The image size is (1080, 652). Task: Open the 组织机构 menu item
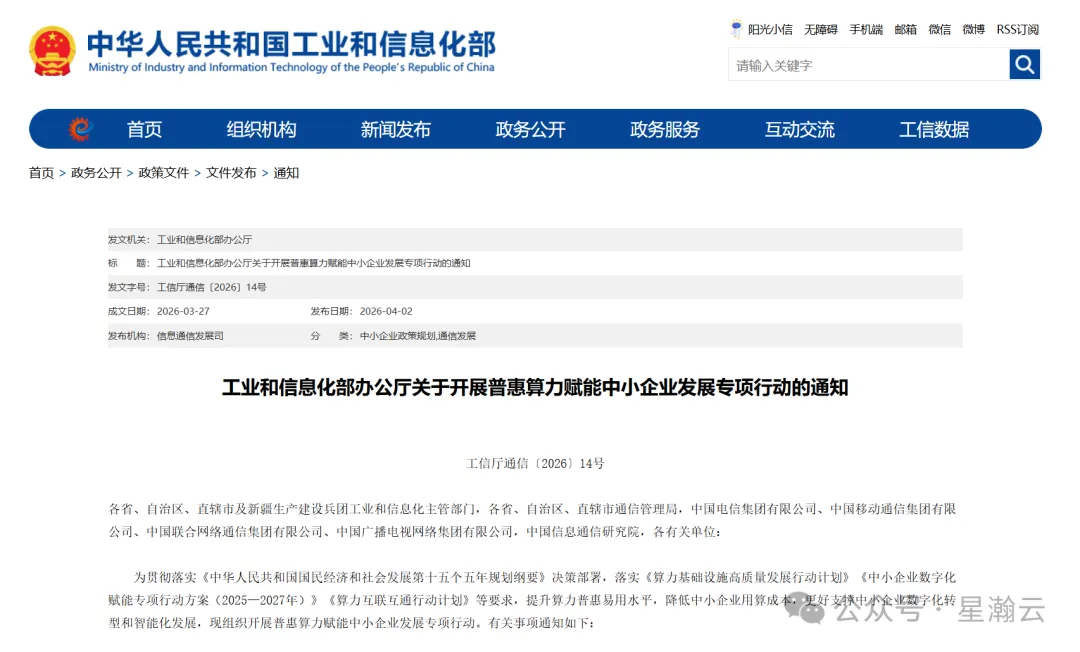(261, 129)
